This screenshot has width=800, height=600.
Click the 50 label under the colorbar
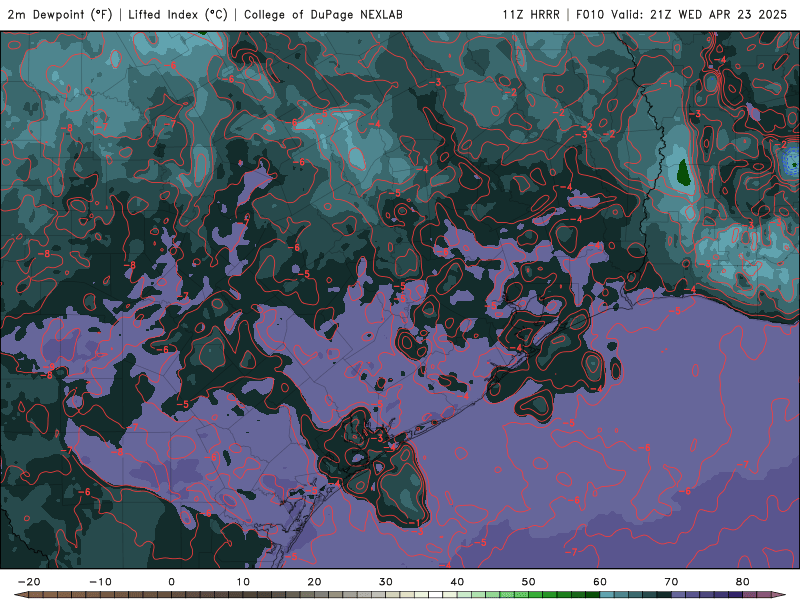coord(529,582)
